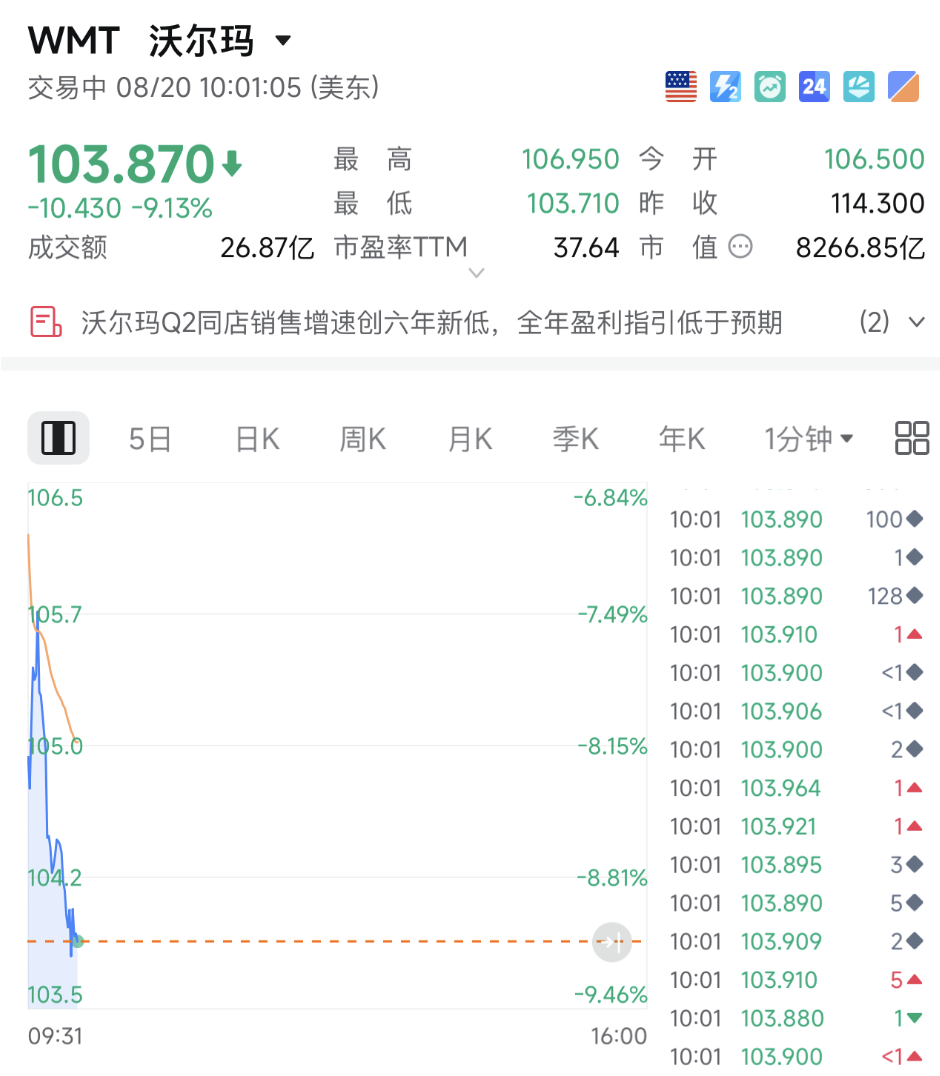This screenshot has width=940, height=1076.
Task: Switch to the 日K chart tab
Action: click(x=257, y=439)
